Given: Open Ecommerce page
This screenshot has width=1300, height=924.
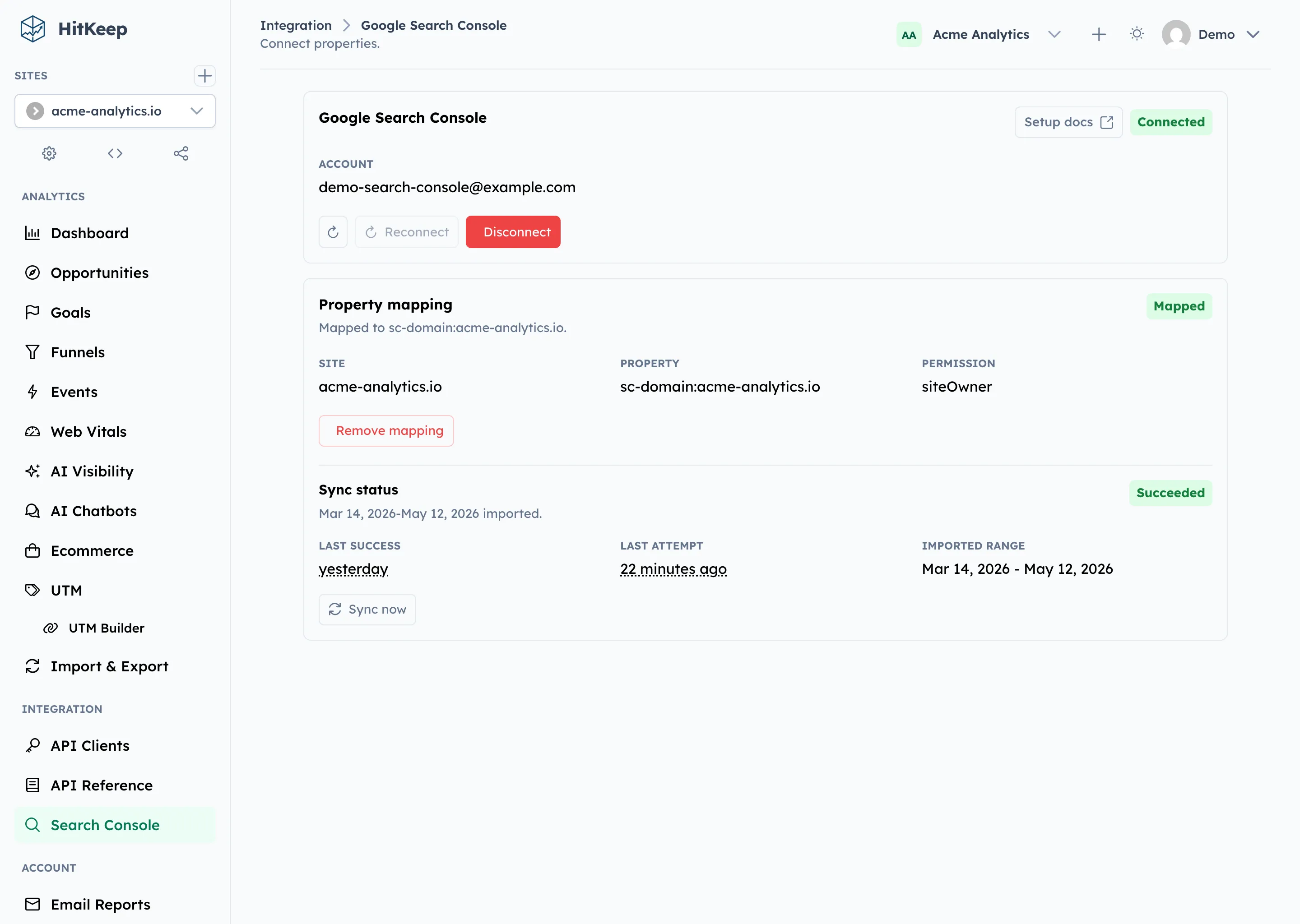Looking at the screenshot, I should (115, 551).
